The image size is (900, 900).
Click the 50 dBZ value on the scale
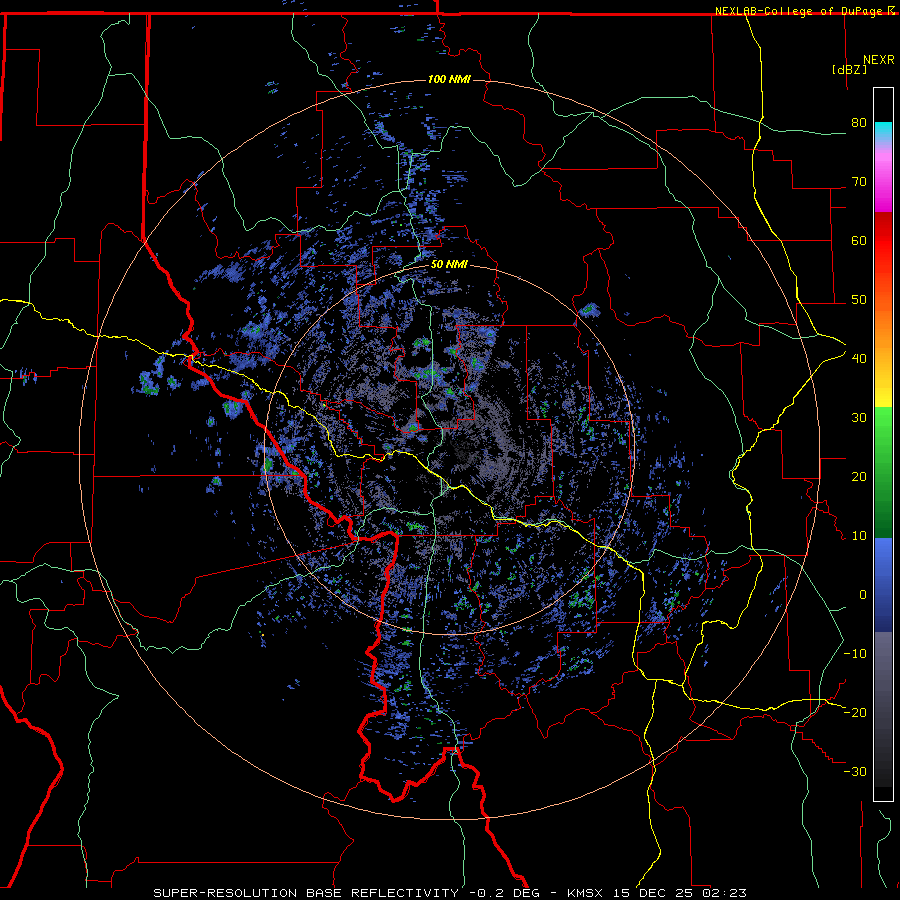click(x=859, y=300)
